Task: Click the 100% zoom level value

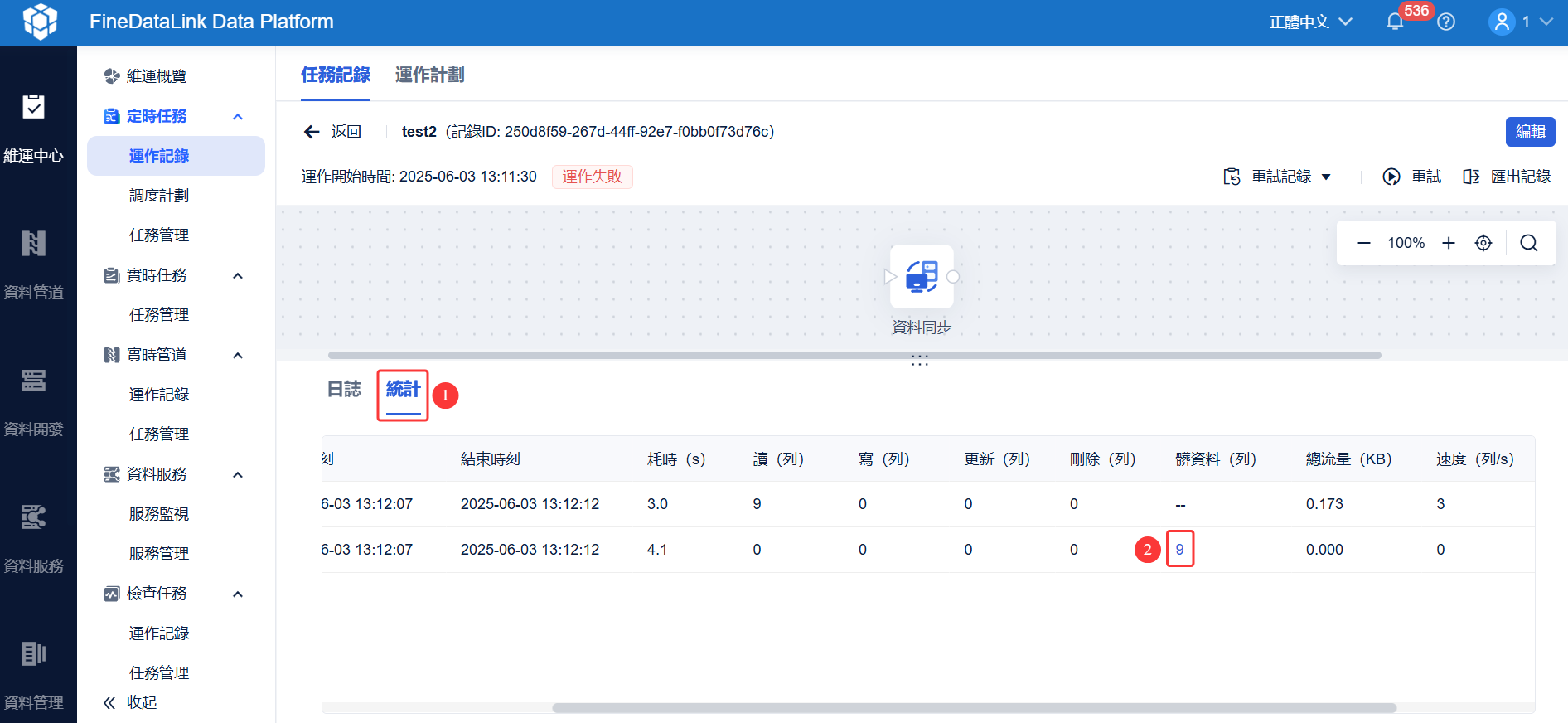Action: coord(1406,243)
